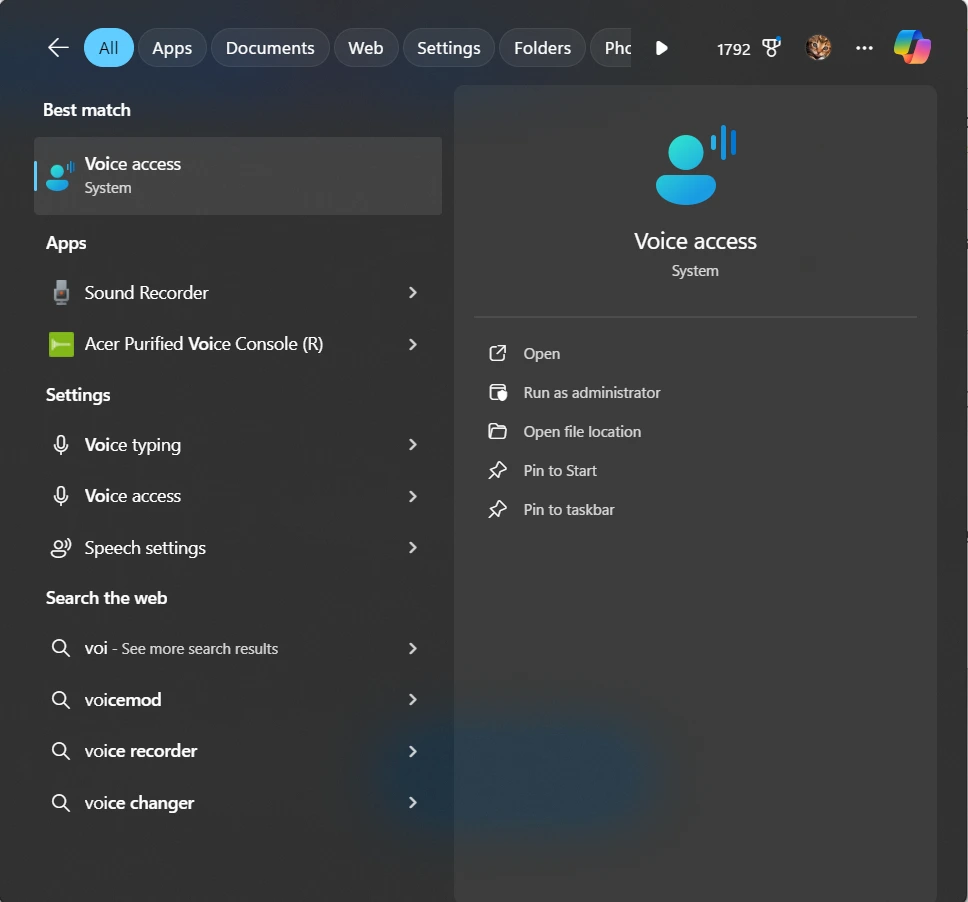This screenshot has width=968, height=902.
Task: Click the Speech settings person icon
Action: (60, 548)
